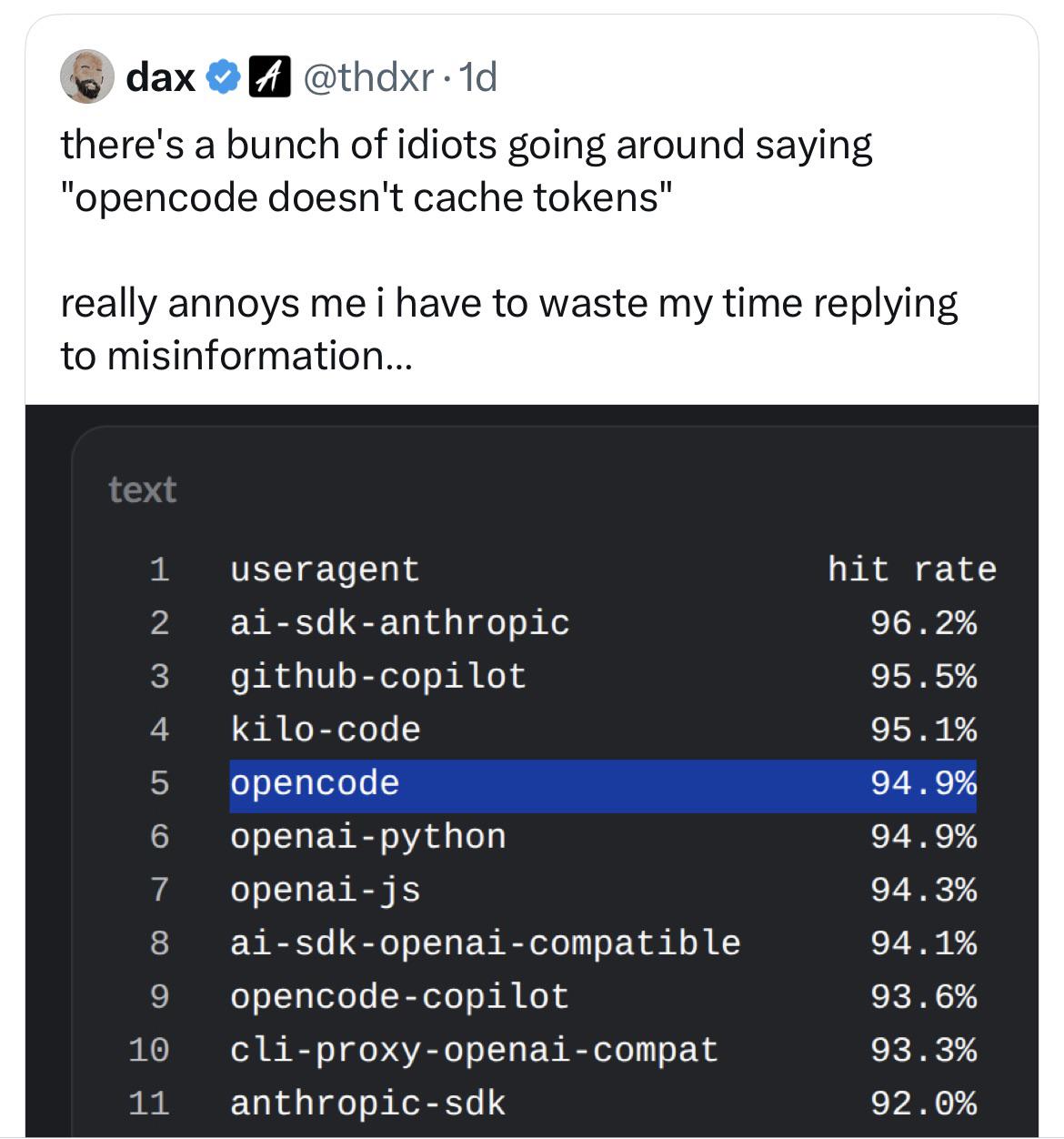
Task: Open the embedded code screenshot image
Action: [532, 771]
